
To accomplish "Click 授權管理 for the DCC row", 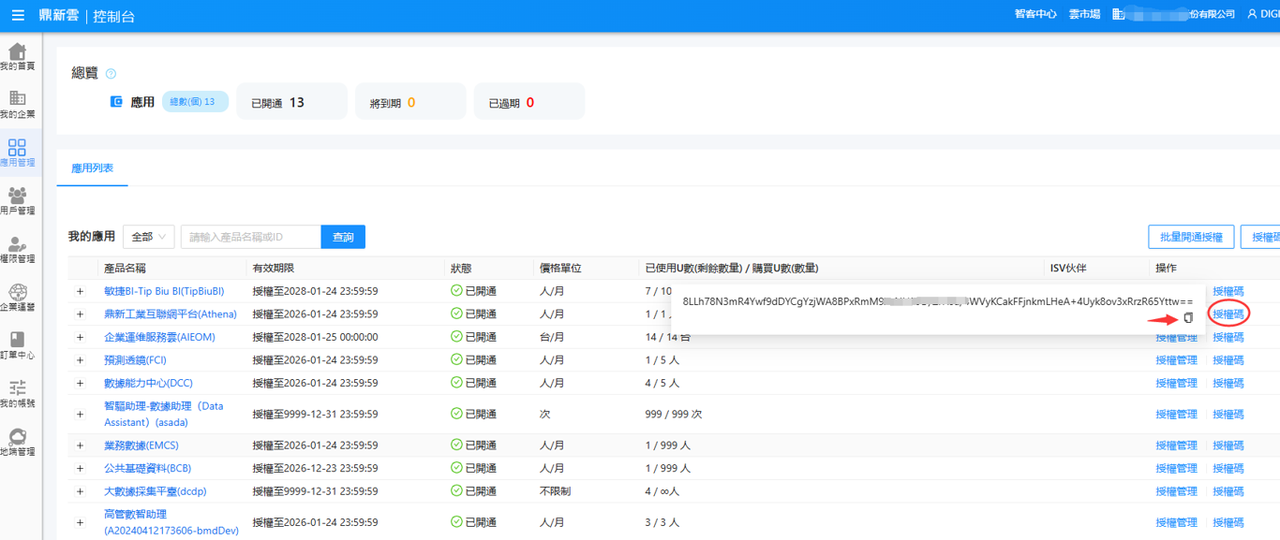I will point(1176,383).
